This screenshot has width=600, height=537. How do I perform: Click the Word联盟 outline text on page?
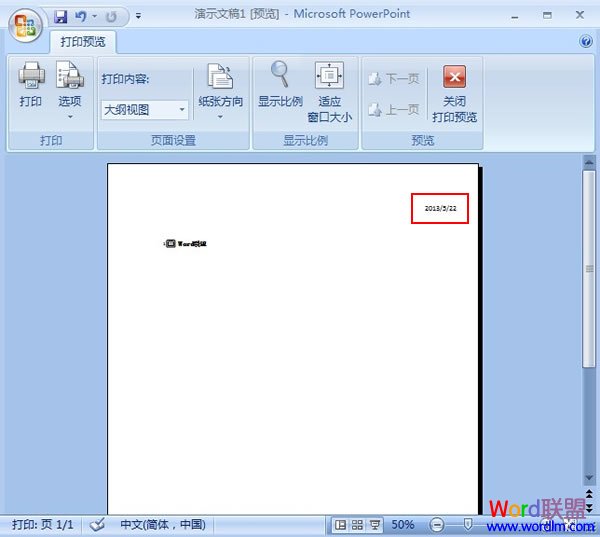(192, 243)
